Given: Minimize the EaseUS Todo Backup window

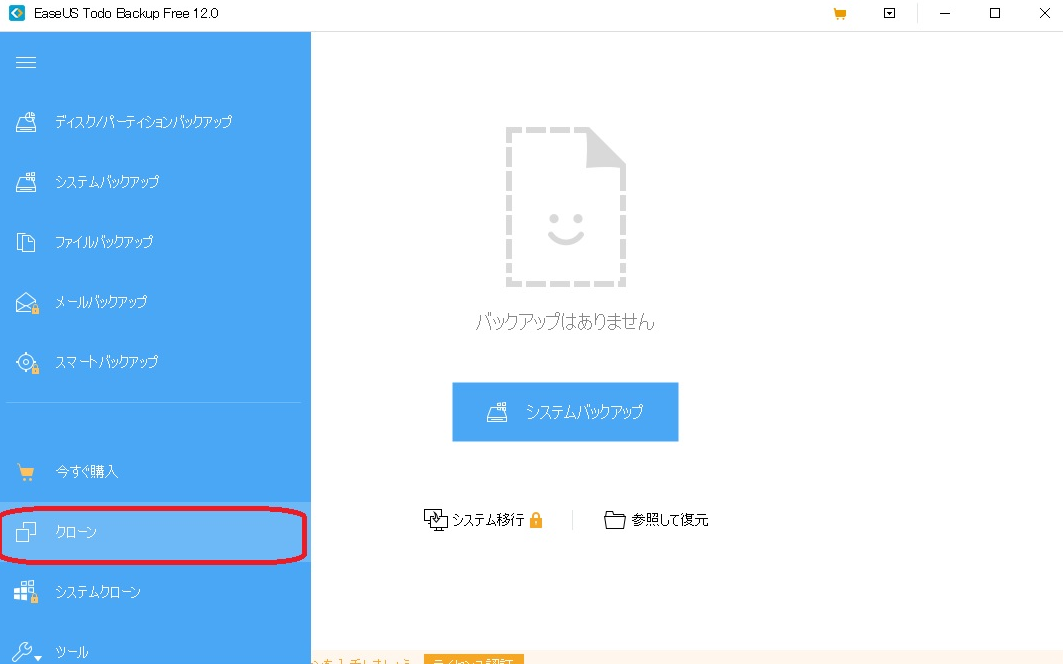Looking at the screenshot, I should tap(944, 13).
